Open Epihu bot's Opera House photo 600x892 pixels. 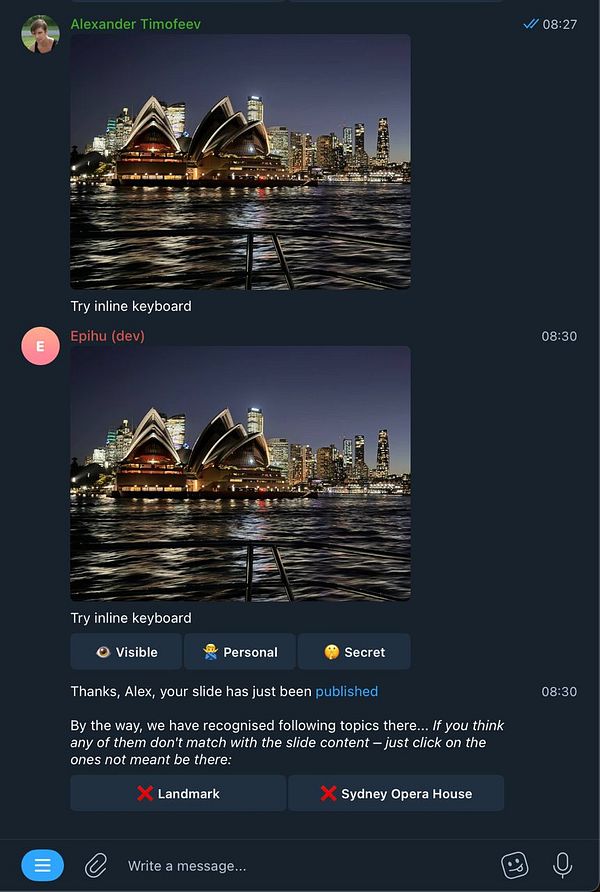click(x=241, y=473)
